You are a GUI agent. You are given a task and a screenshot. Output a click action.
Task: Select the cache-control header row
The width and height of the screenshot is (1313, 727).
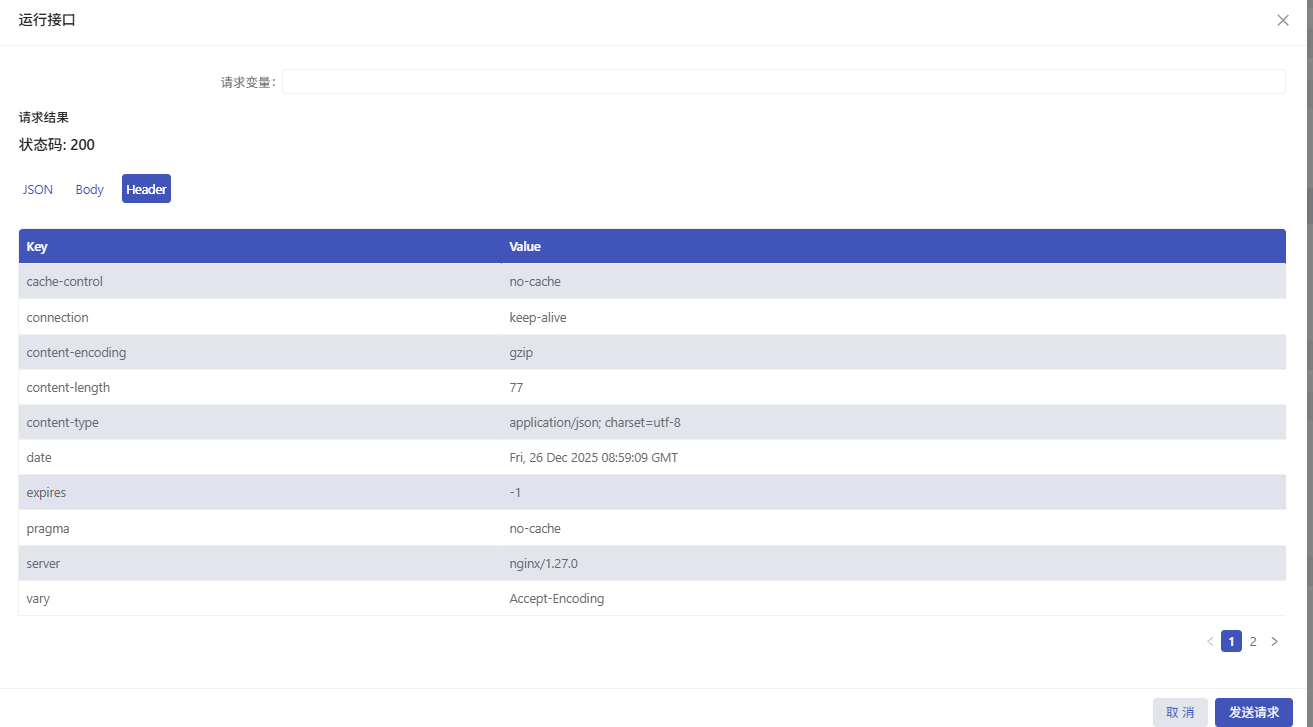tap(65, 281)
